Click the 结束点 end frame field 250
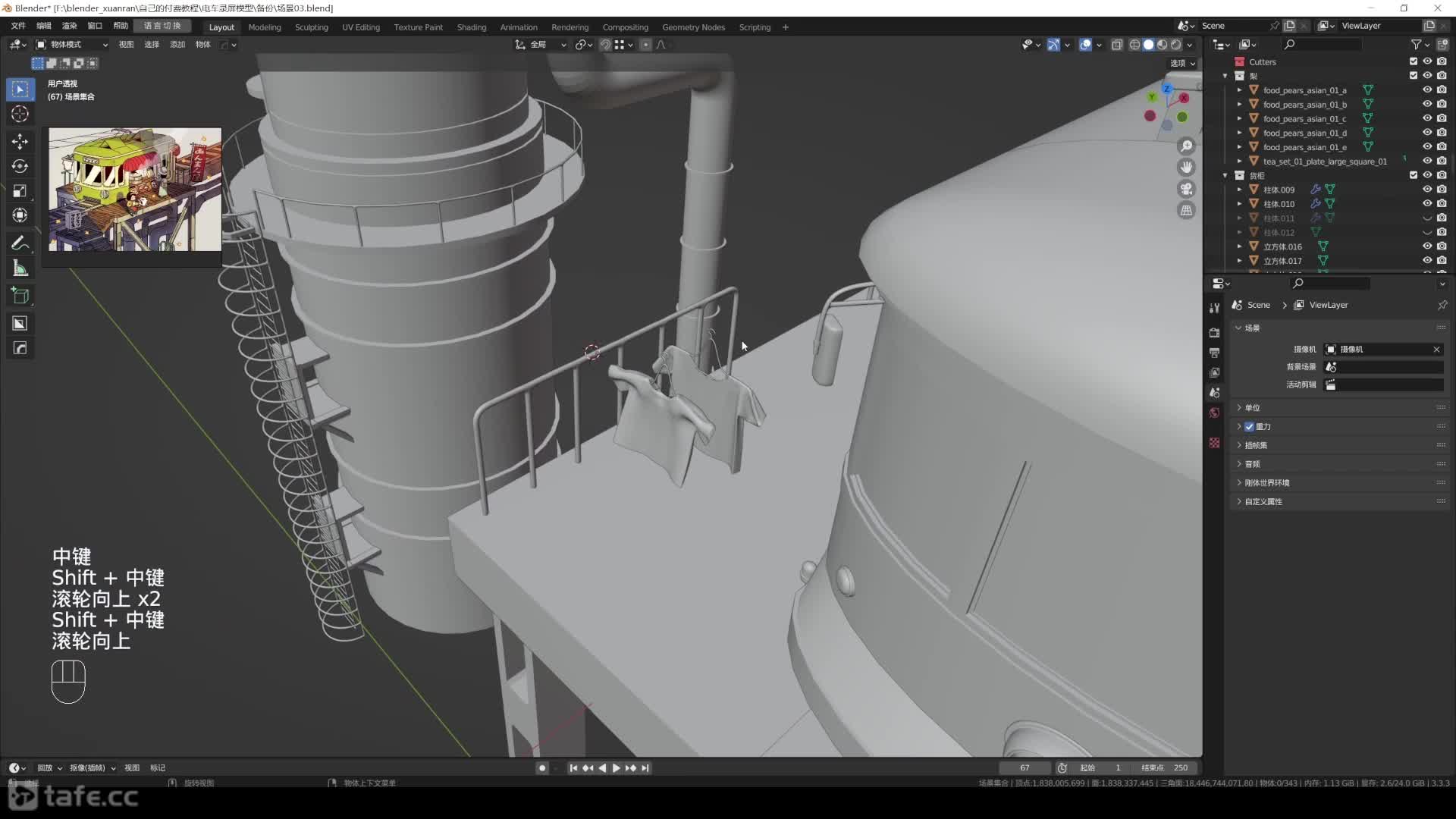 (x=1164, y=768)
